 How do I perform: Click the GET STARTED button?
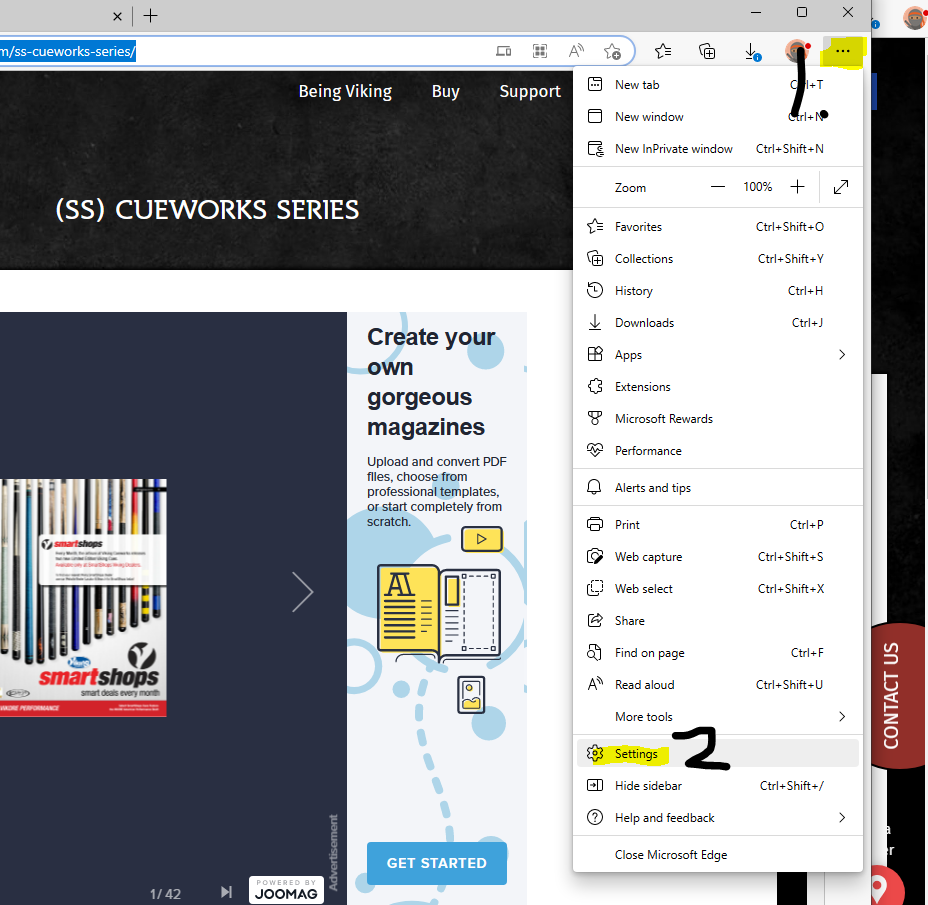click(436, 863)
